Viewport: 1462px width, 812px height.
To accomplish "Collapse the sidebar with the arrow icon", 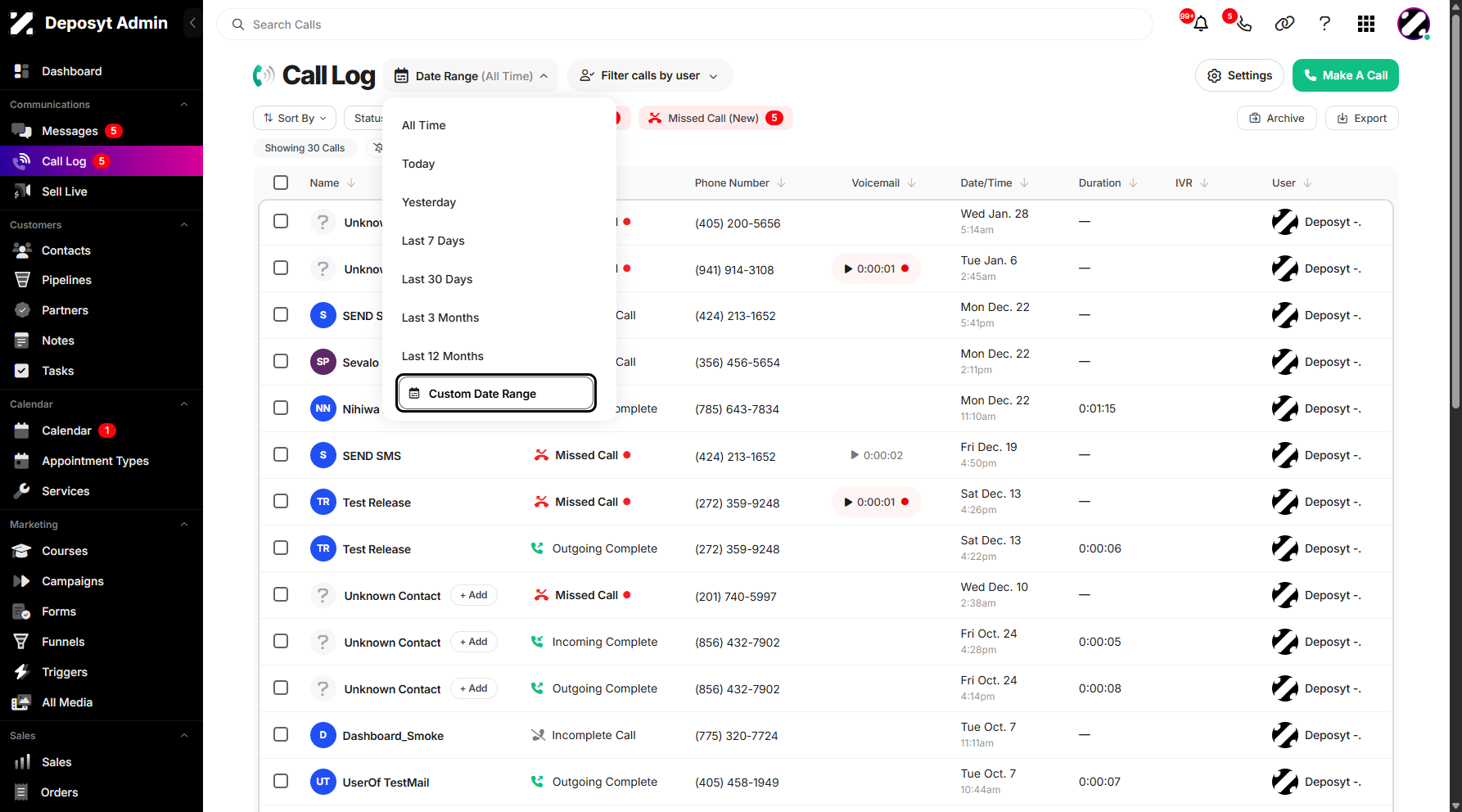I will pyautogui.click(x=192, y=23).
